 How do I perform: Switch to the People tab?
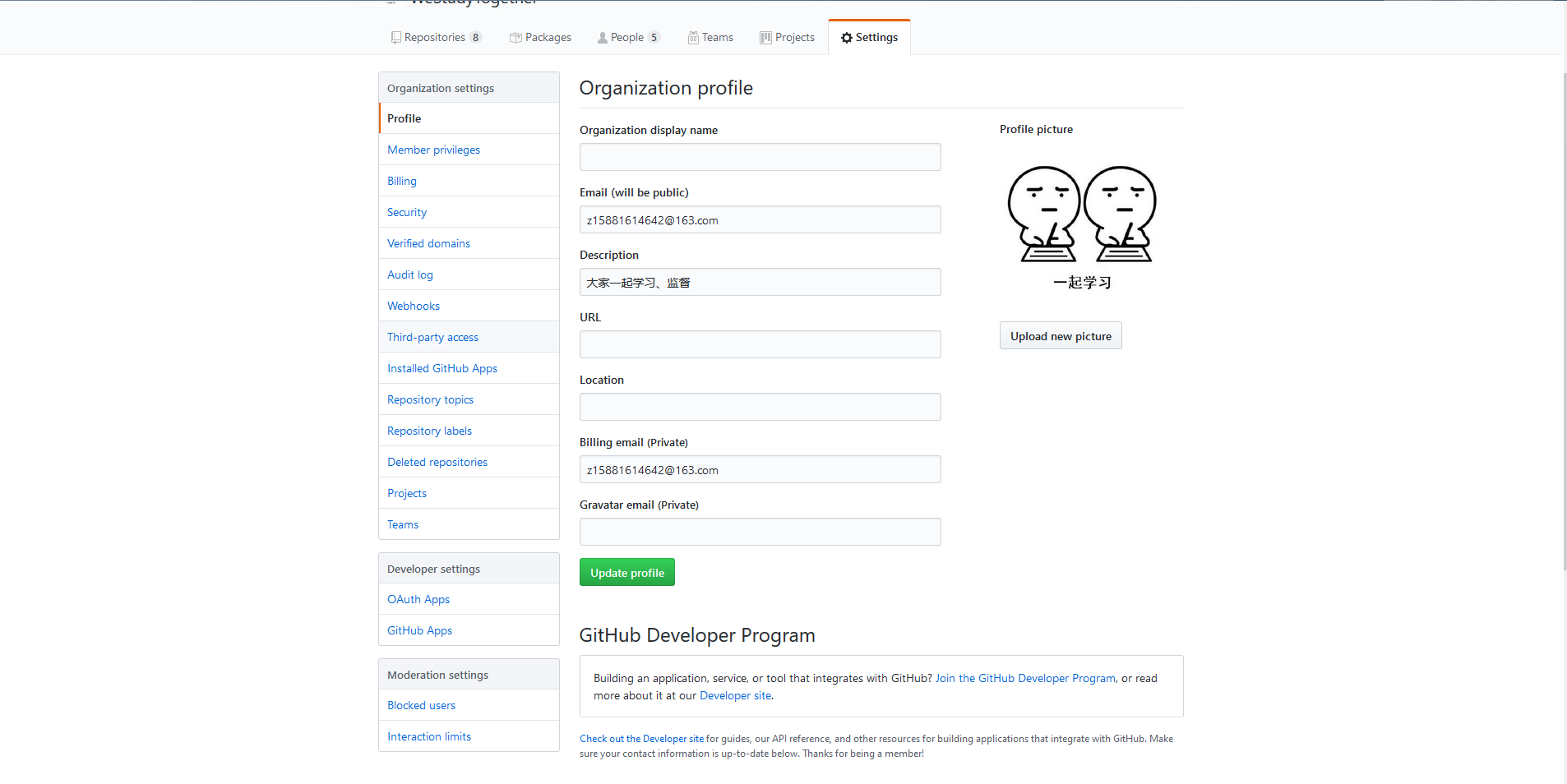click(x=628, y=38)
